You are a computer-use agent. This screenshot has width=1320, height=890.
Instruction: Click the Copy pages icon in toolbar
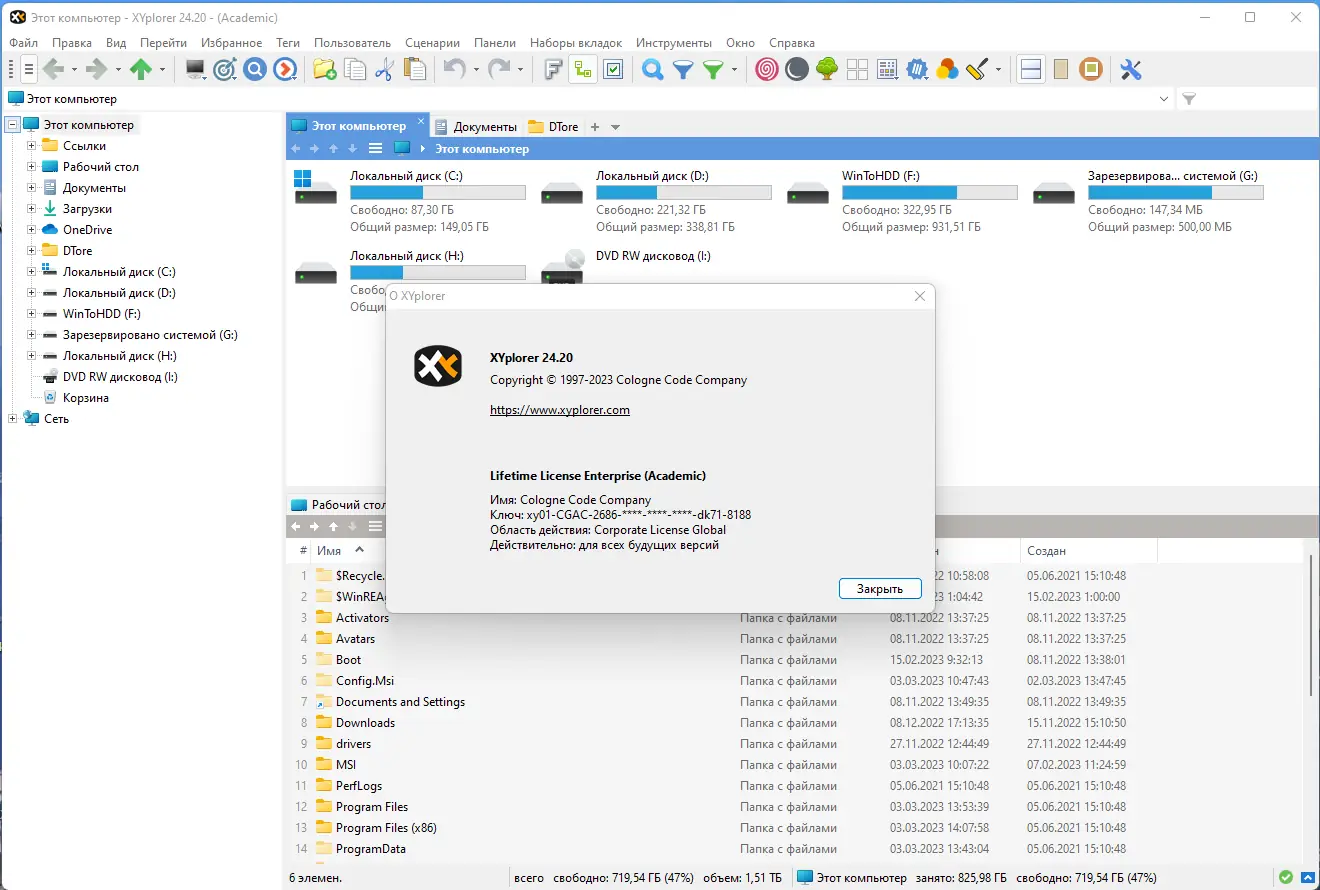(x=355, y=69)
